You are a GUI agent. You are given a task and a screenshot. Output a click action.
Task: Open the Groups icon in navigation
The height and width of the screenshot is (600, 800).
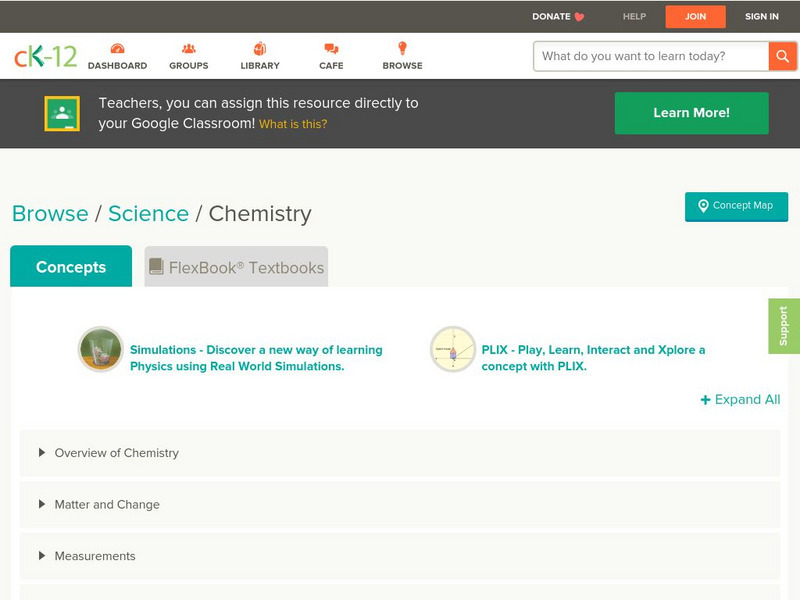189,49
